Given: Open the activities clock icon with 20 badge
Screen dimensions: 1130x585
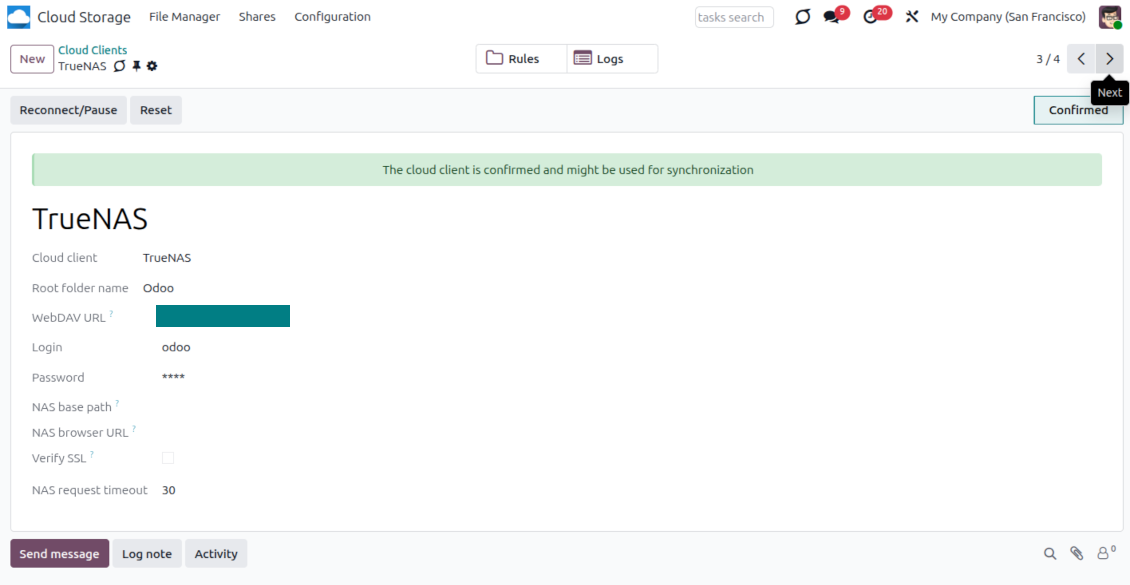Looking at the screenshot, I should 871,17.
